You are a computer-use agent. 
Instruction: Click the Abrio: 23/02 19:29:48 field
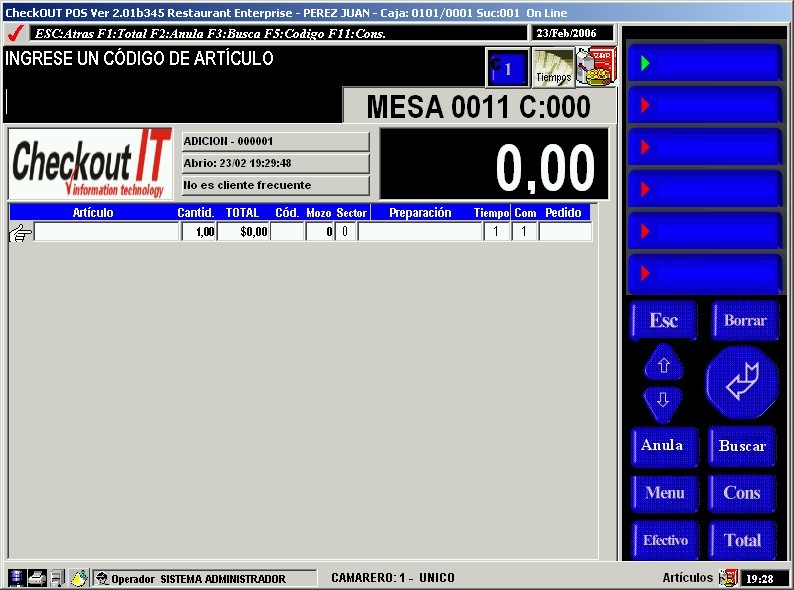click(x=275, y=163)
